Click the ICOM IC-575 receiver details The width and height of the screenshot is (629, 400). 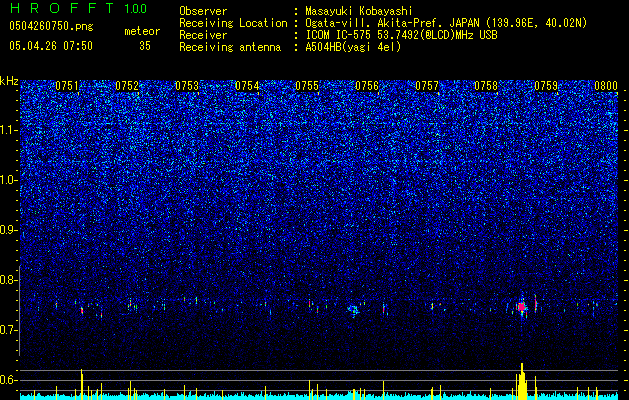tap(401, 35)
